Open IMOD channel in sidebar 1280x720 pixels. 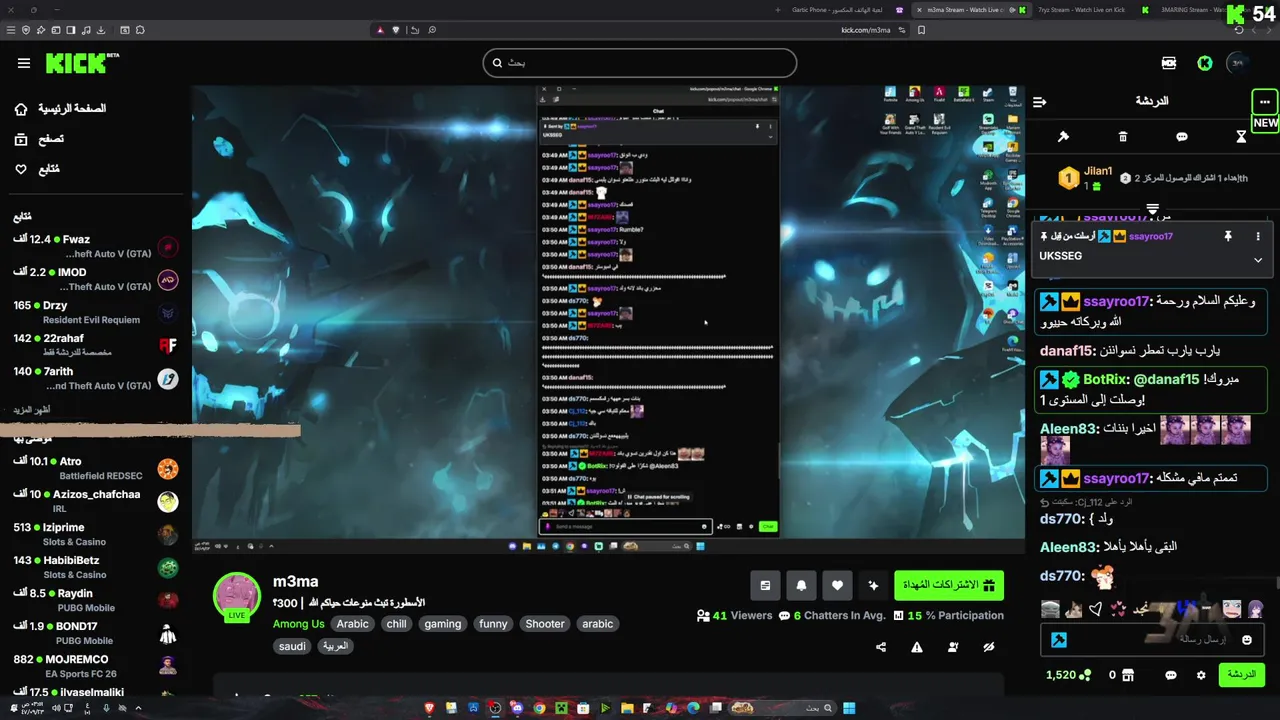[95, 279]
